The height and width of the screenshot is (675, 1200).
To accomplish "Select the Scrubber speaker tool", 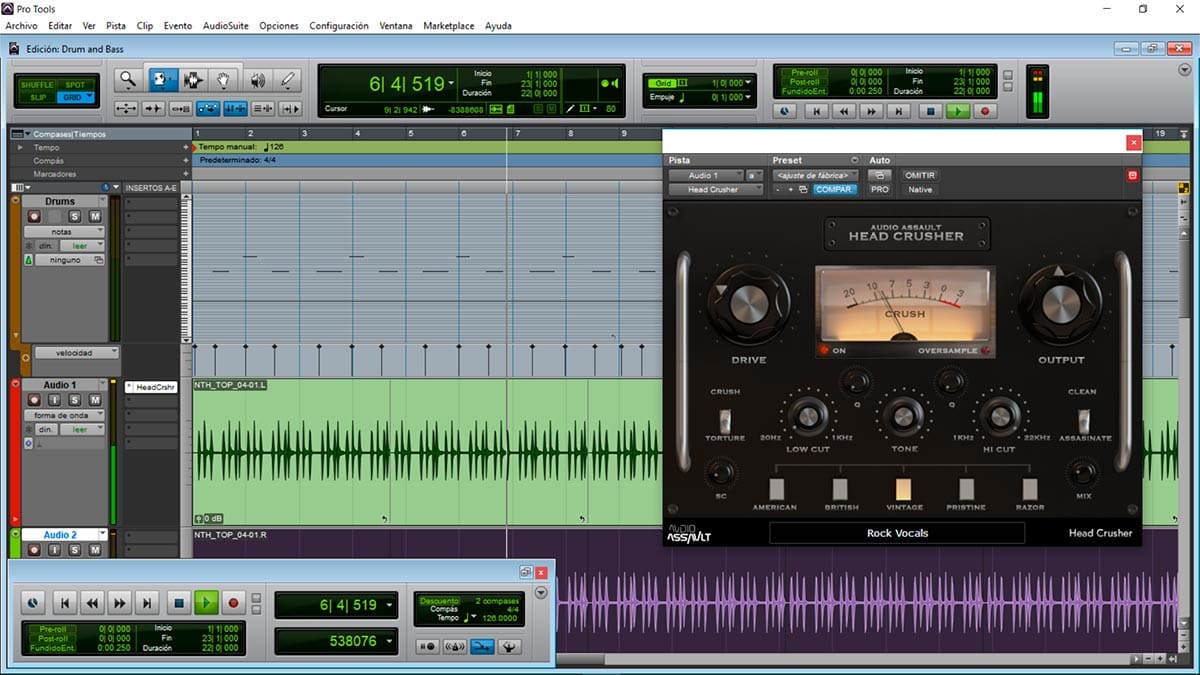I will point(257,80).
